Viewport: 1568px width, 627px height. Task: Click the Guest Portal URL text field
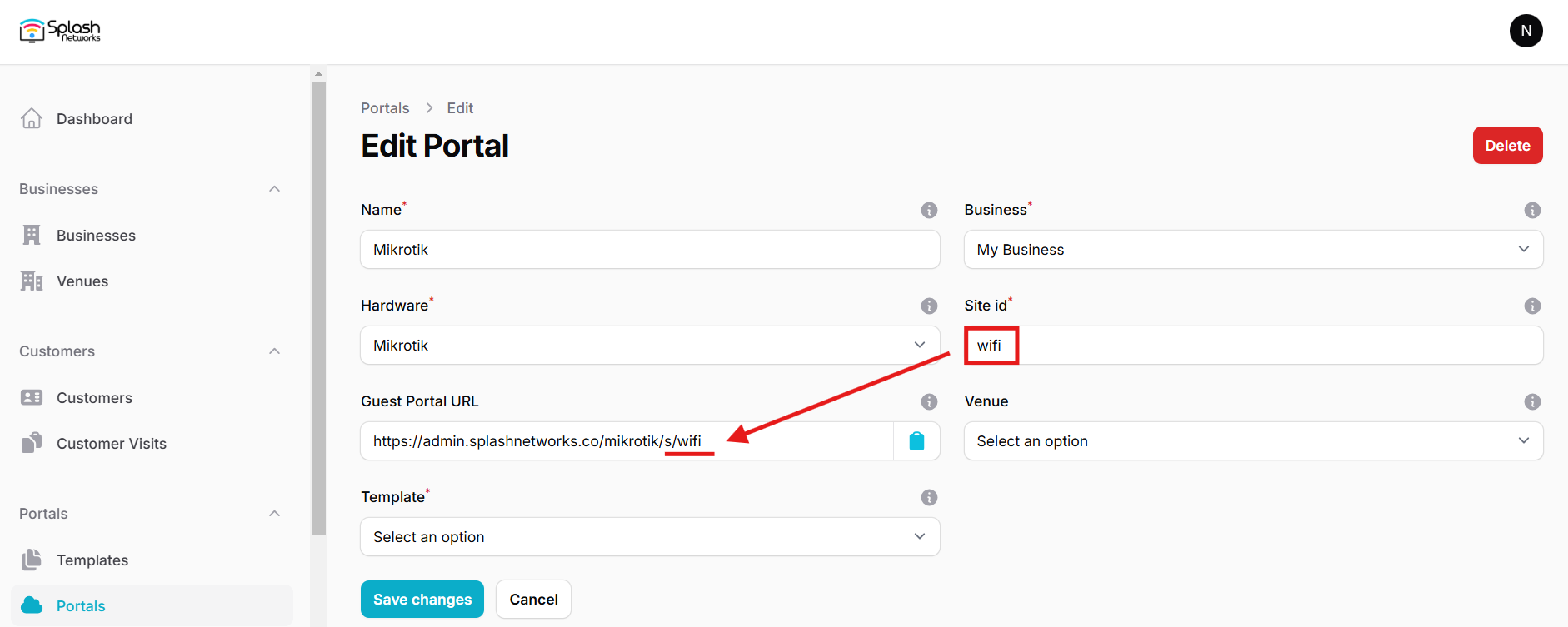coord(627,440)
